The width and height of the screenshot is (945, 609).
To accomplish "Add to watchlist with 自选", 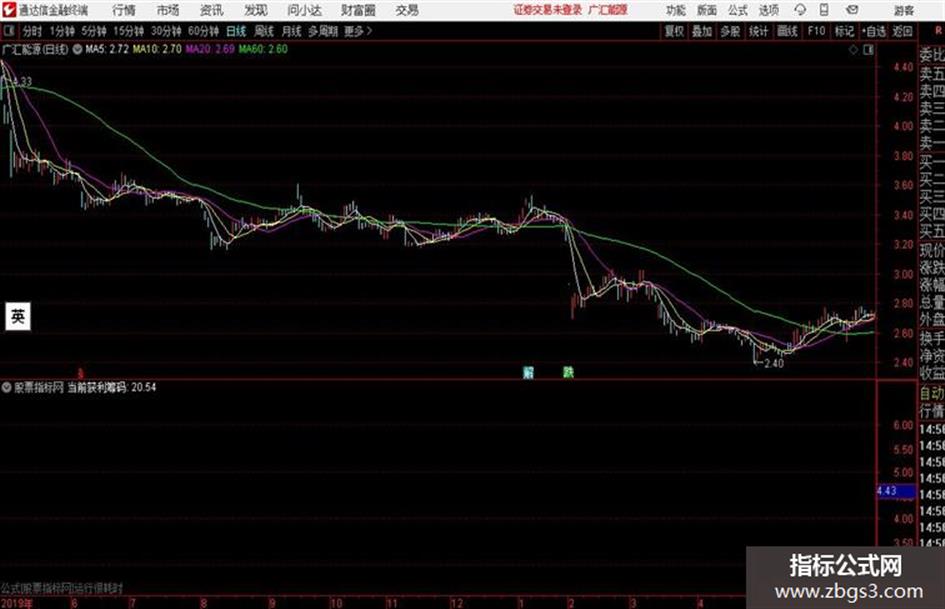I will point(874,31).
